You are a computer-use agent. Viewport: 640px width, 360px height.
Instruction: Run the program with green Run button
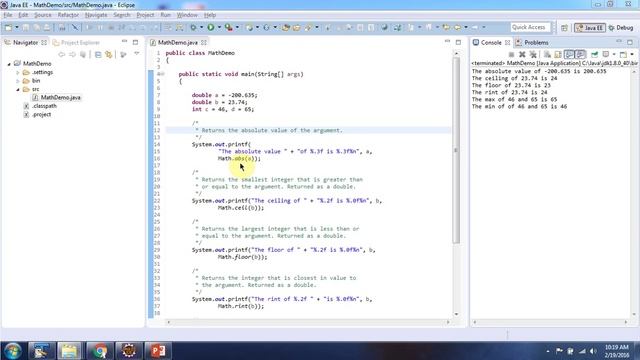tap(211, 27)
